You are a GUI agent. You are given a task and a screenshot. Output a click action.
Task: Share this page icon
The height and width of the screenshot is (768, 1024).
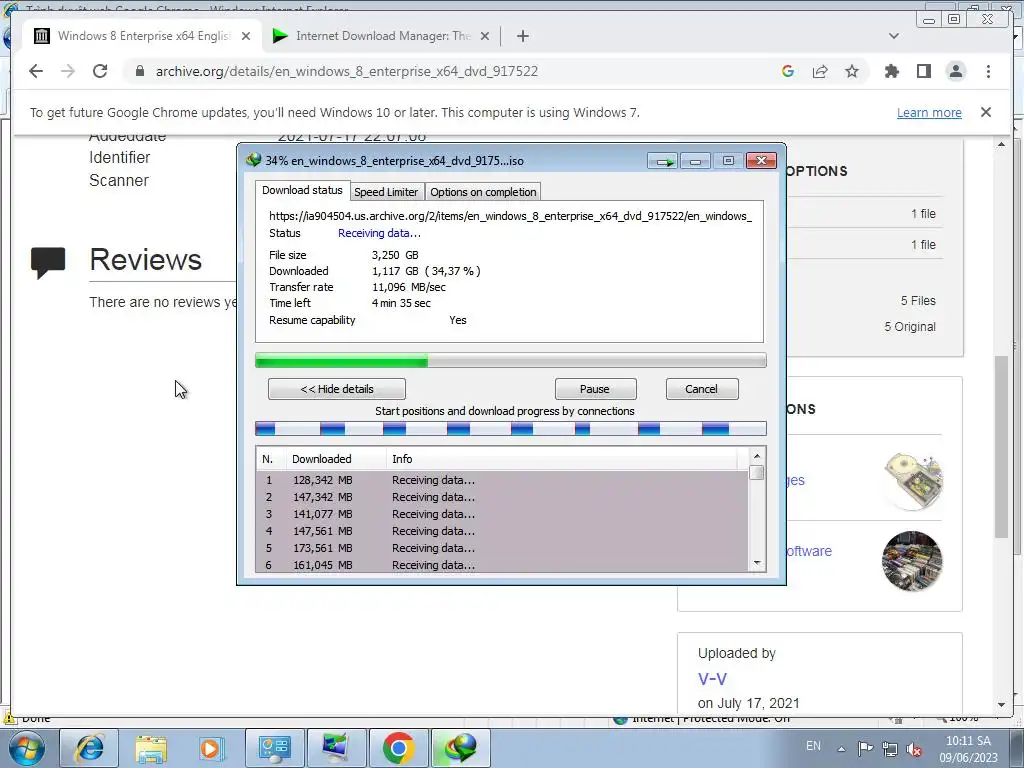(820, 71)
